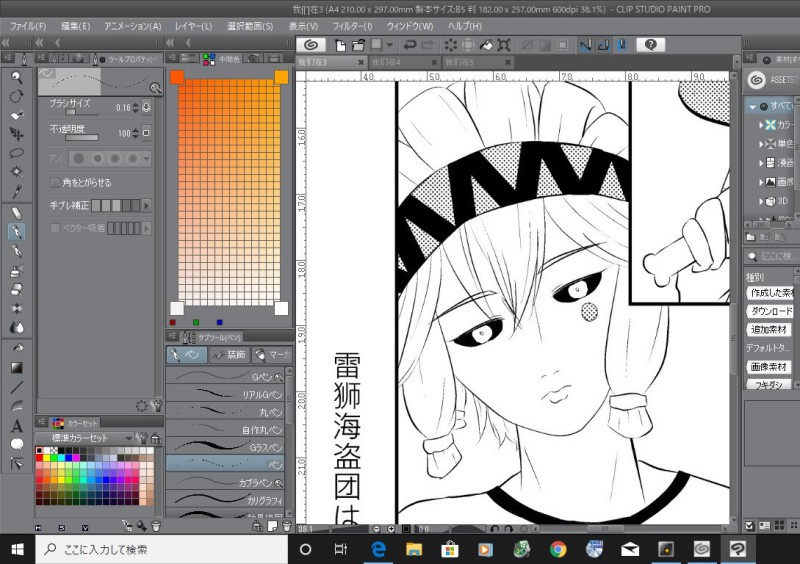Open the ファイル(F) menu

coord(28,26)
